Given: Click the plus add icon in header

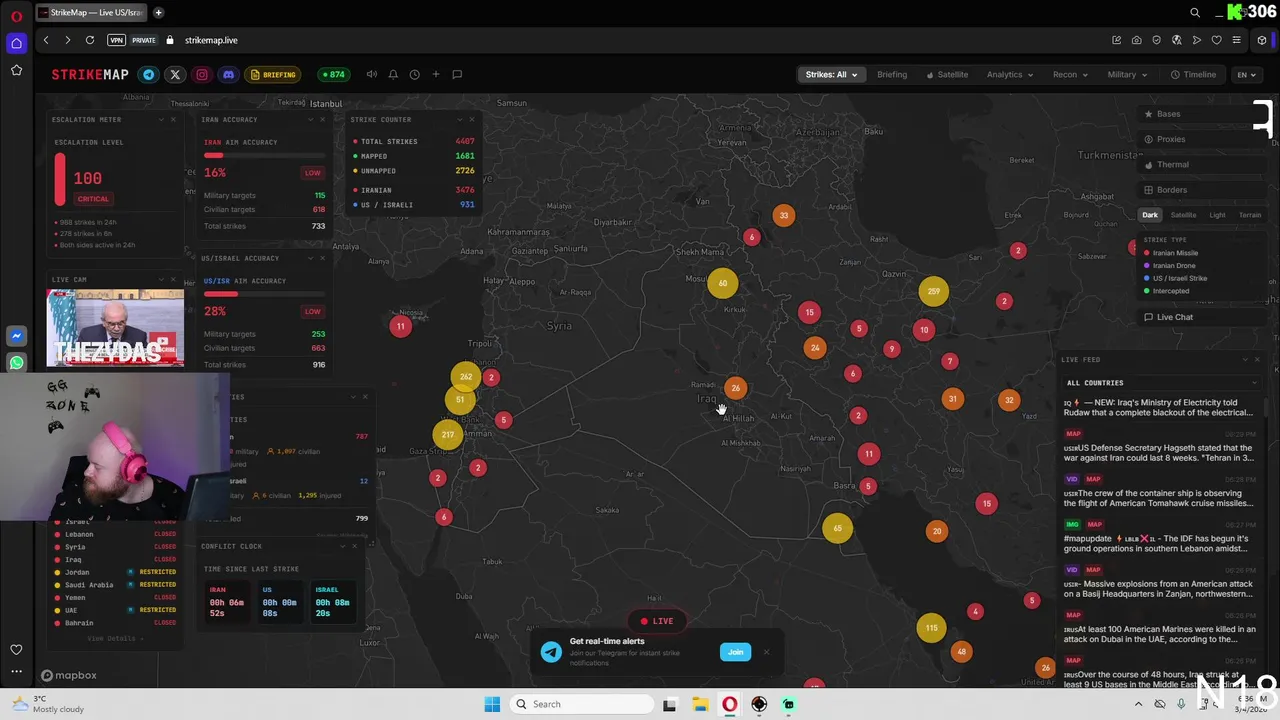Looking at the screenshot, I should 435,74.
